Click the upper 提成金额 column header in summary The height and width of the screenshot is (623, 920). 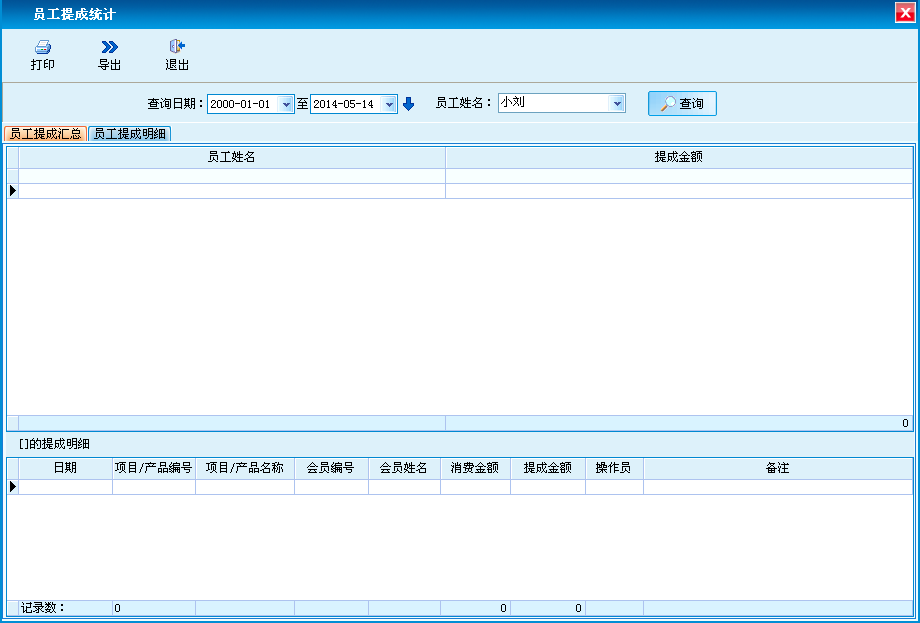[678, 157]
